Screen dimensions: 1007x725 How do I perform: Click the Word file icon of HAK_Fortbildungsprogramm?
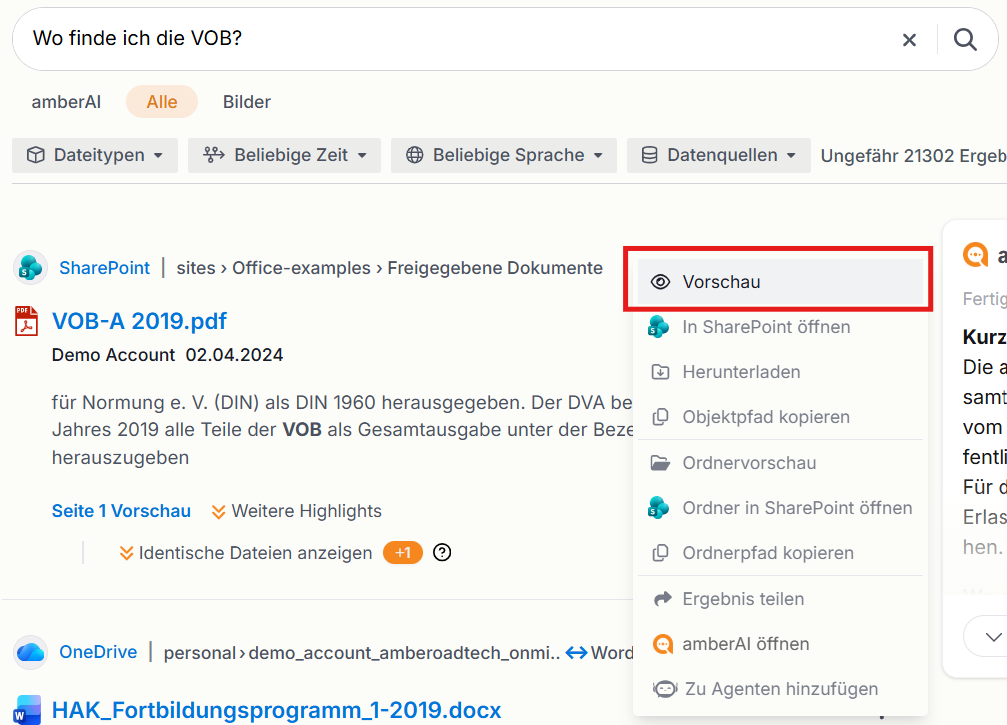pyautogui.click(x=27, y=710)
